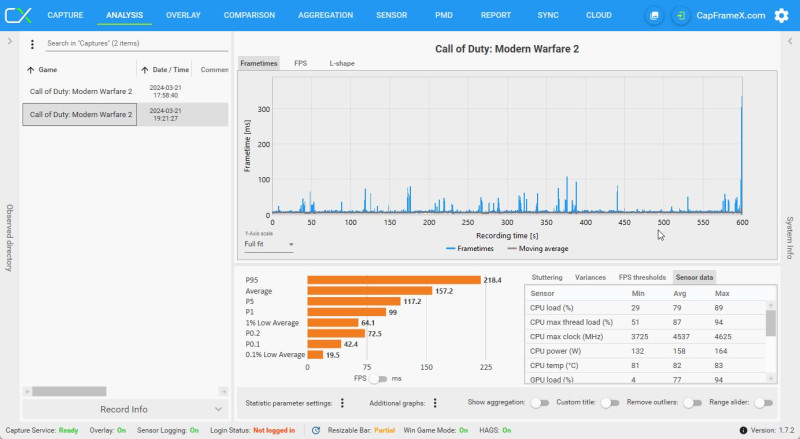Click the P95 orange bar
The width and height of the screenshot is (800, 439).
point(394,280)
